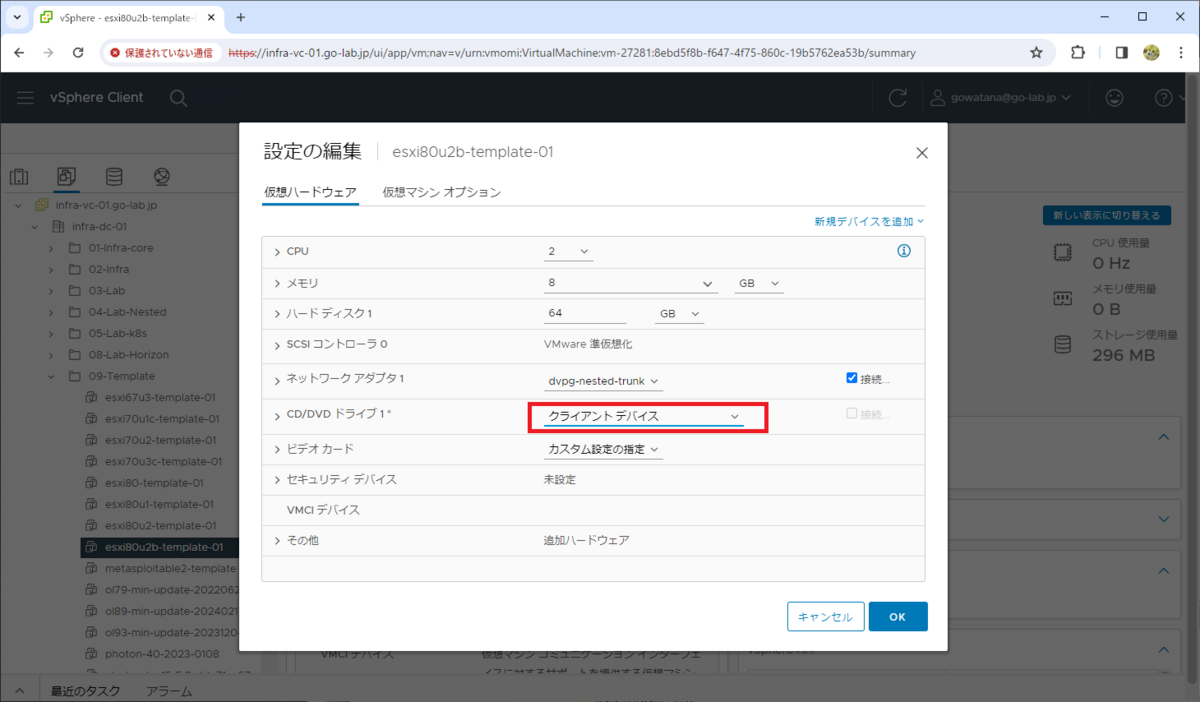Expand the CPU hardware row
Viewport: 1200px width, 702px height.
coord(277,251)
